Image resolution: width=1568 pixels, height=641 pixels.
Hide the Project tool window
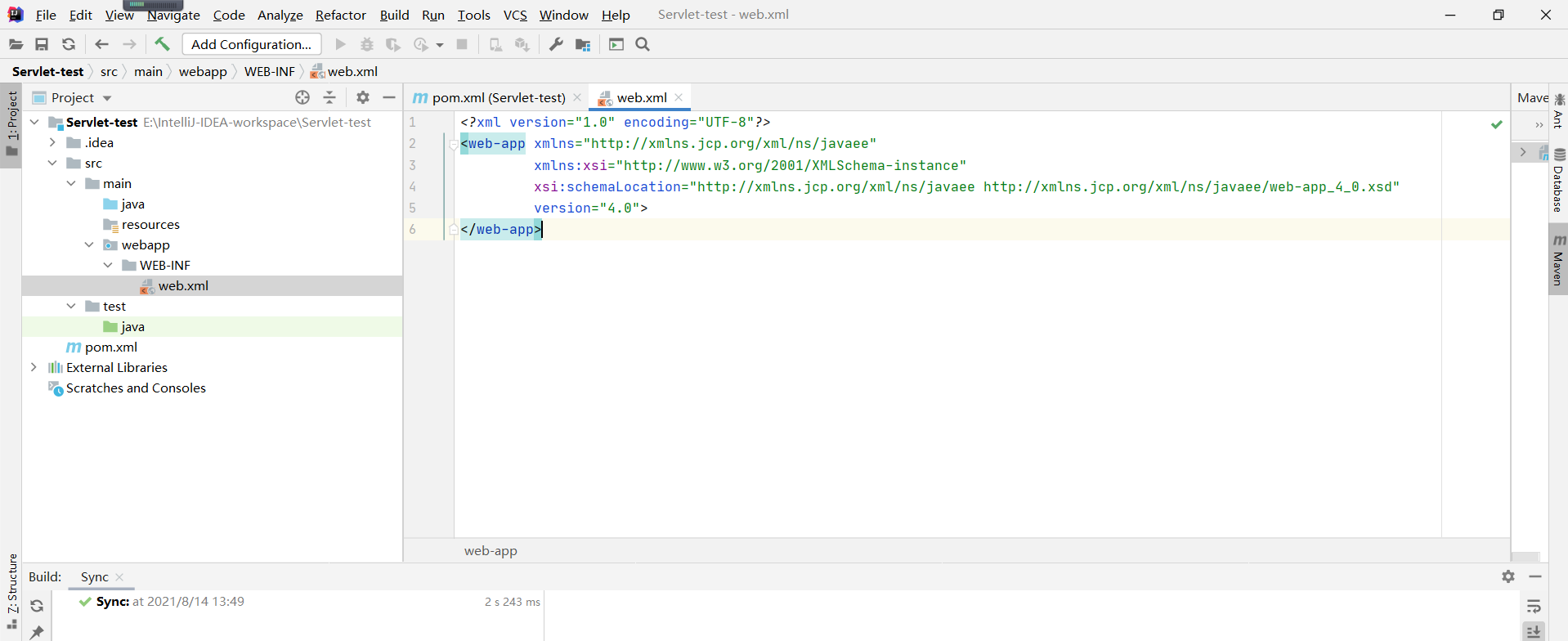click(389, 97)
